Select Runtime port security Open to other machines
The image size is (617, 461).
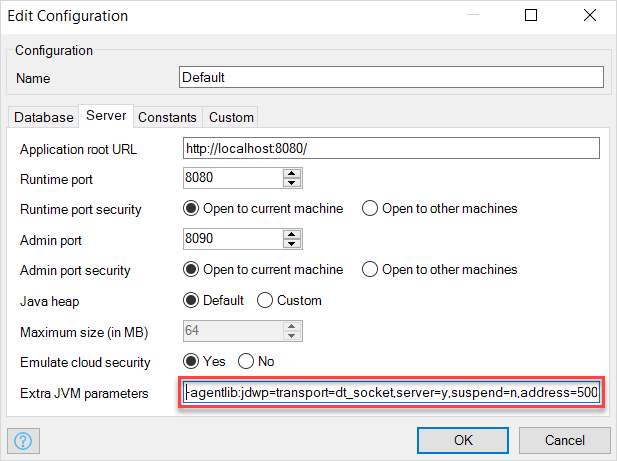370,209
